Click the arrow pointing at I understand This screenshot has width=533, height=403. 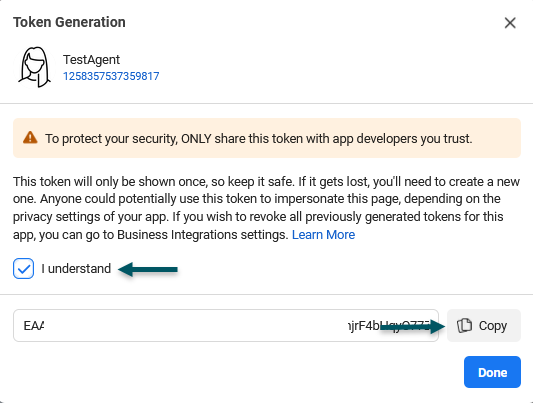tap(148, 269)
